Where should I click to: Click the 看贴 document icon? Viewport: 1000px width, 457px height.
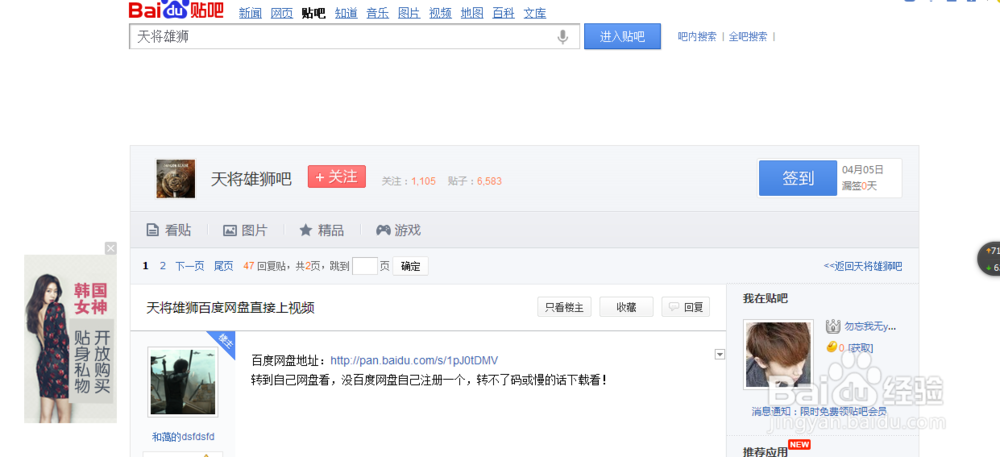(152, 230)
